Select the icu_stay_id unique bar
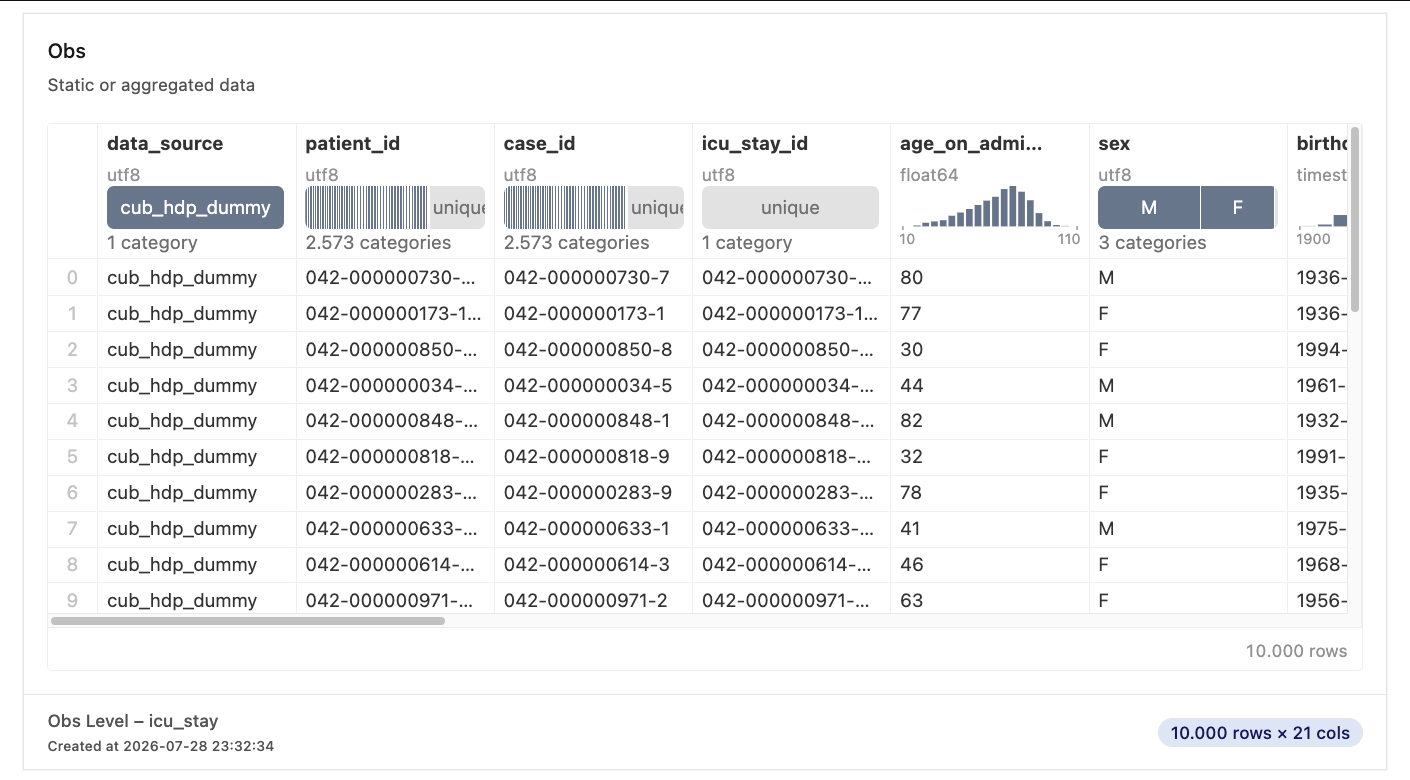 coord(790,207)
